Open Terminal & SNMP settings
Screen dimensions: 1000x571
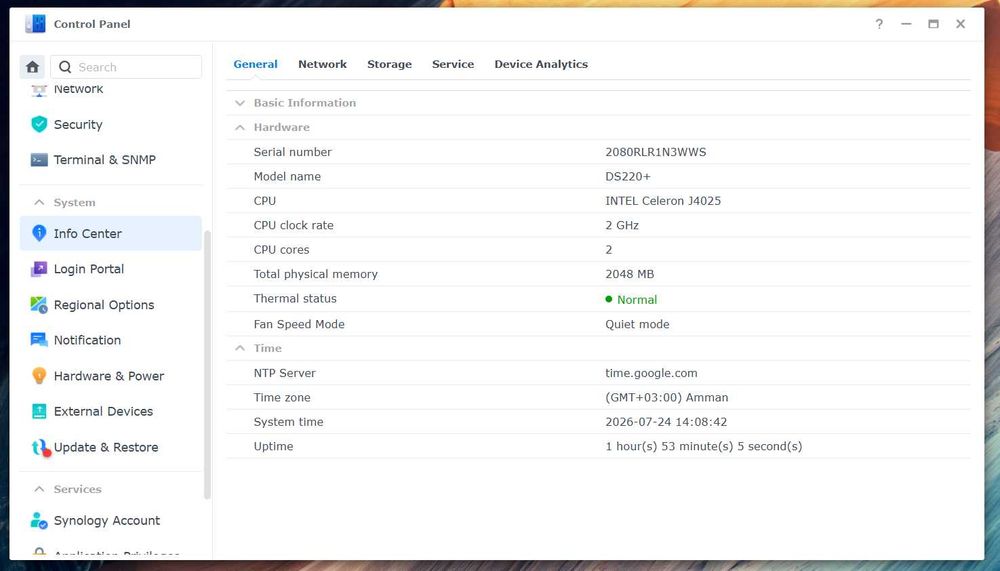(110, 159)
